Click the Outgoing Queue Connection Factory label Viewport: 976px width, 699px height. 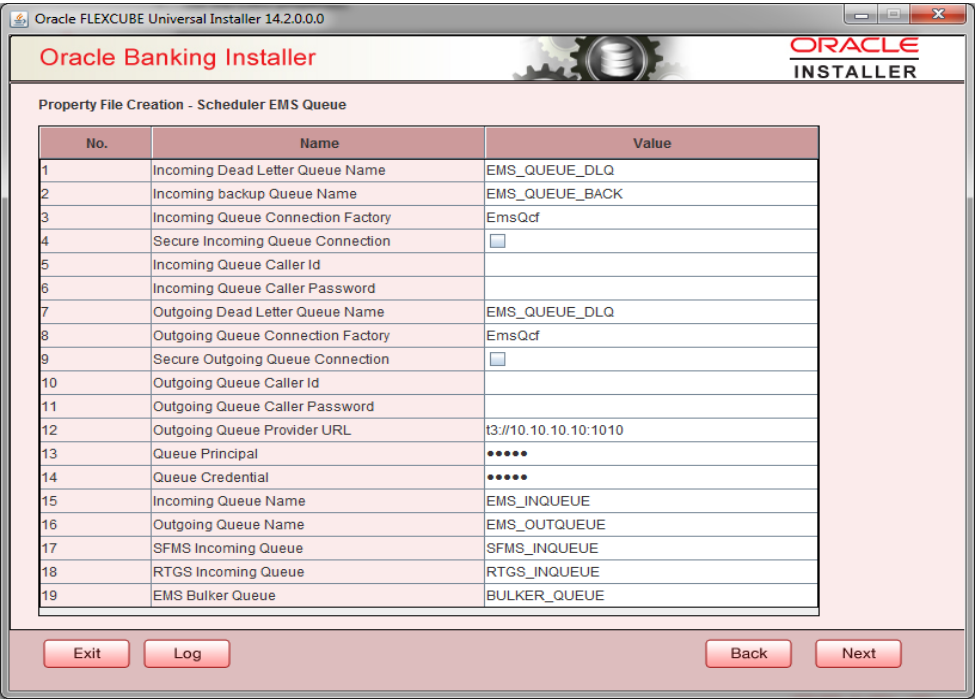[x=271, y=335]
